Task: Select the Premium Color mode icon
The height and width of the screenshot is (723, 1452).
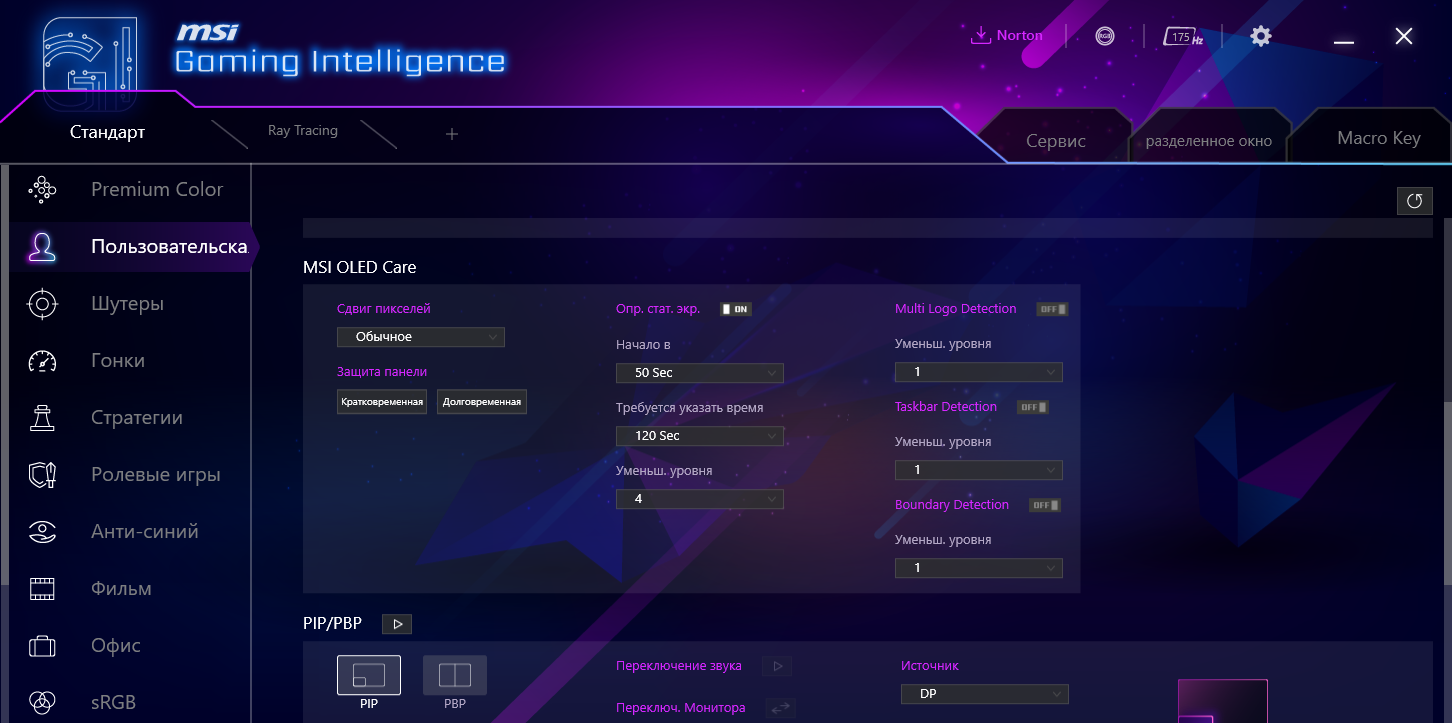Action: coord(42,189)
